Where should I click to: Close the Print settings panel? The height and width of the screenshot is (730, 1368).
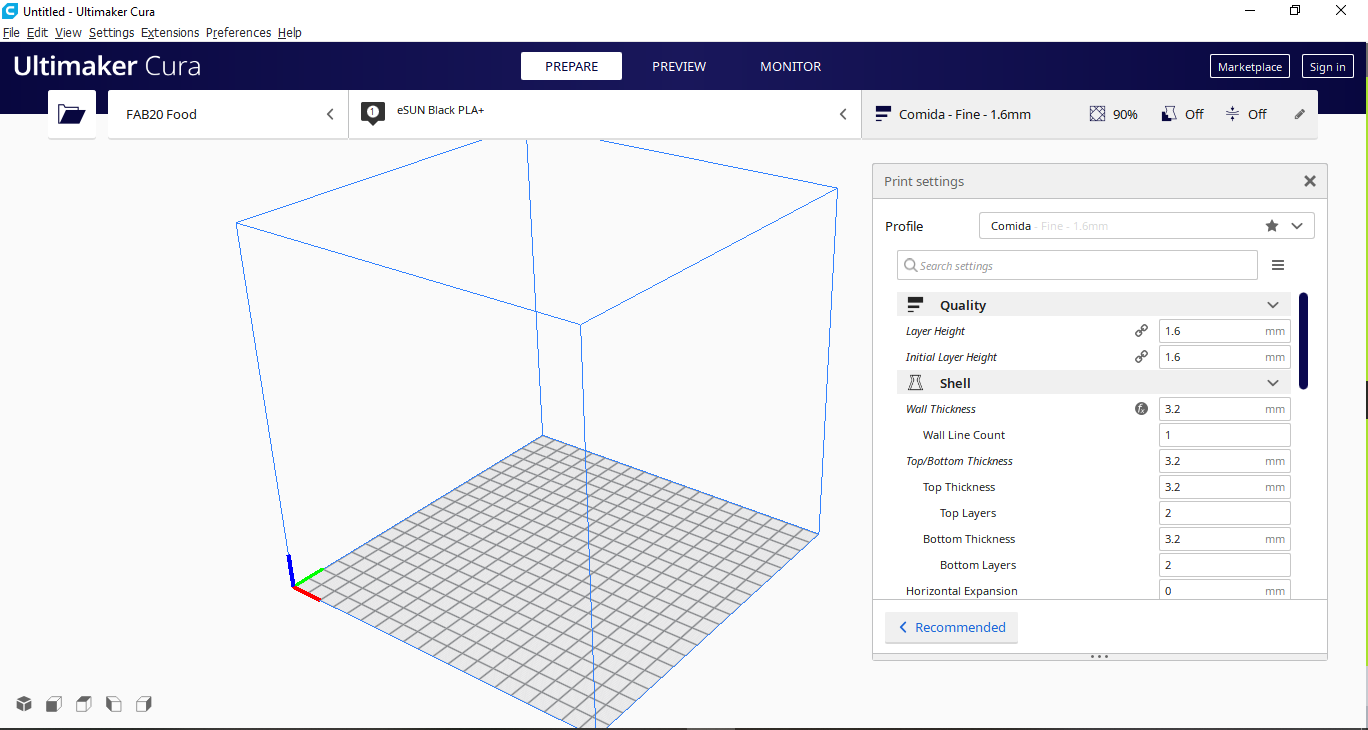1310,181
